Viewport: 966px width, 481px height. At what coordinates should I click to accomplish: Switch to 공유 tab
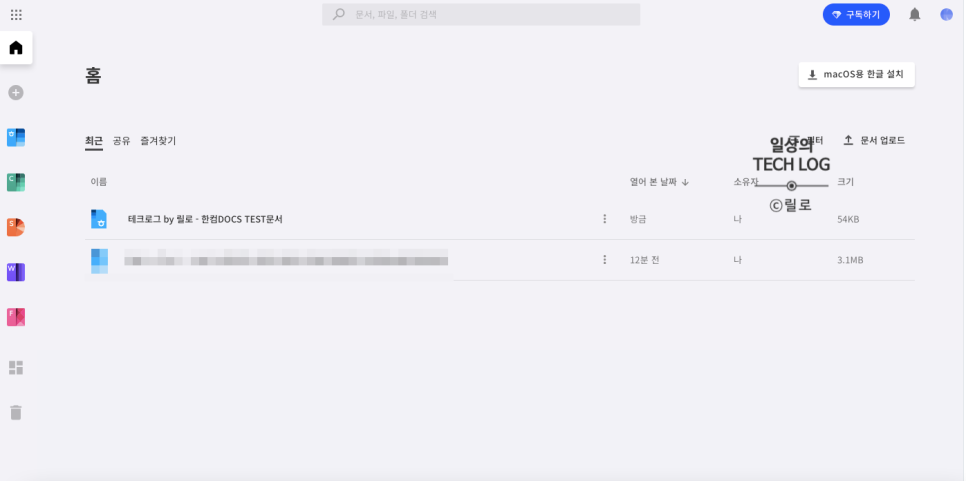[121, 141]
